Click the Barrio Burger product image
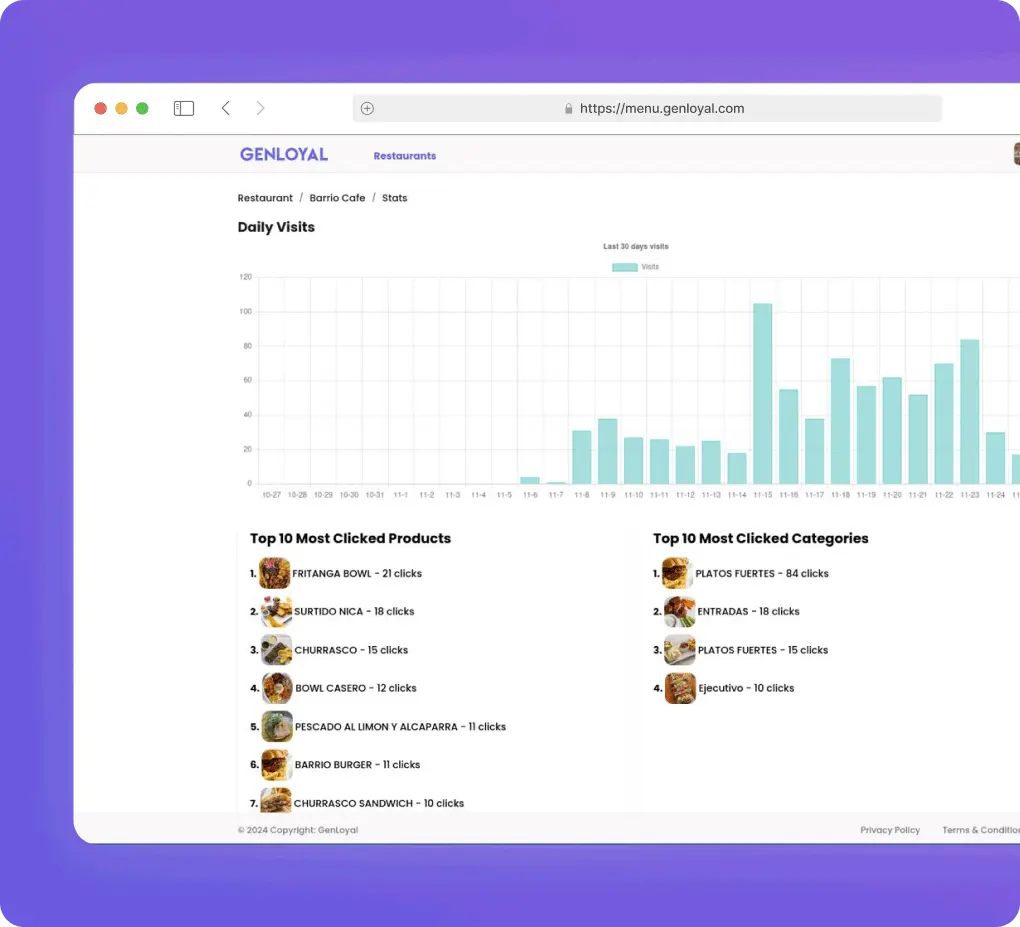This screenshot has width=1020, height=927. coord(277,765)
